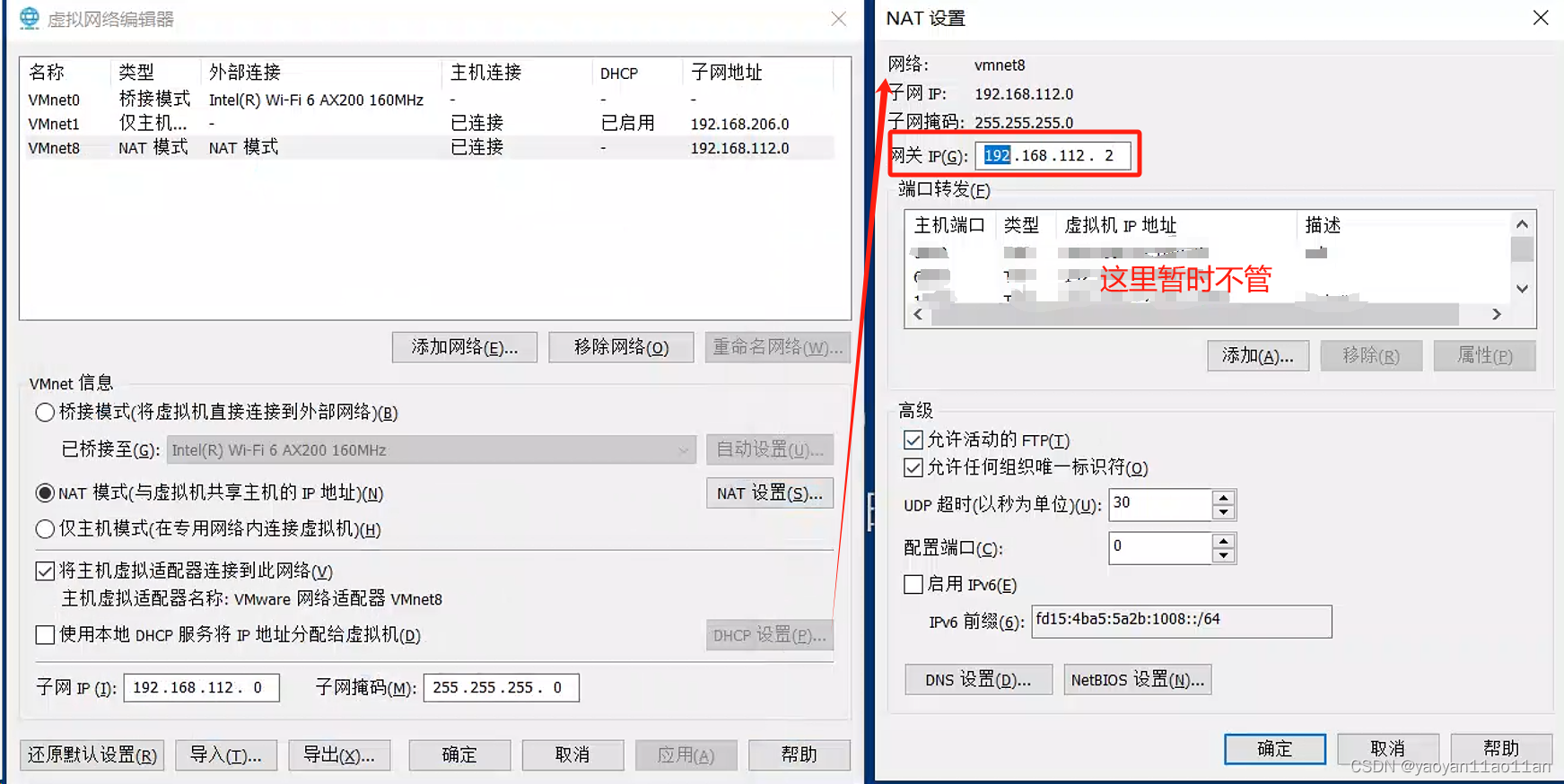Click 属性(P) port forwarding button
The image size is (1564, 784).
(1484, 356)
